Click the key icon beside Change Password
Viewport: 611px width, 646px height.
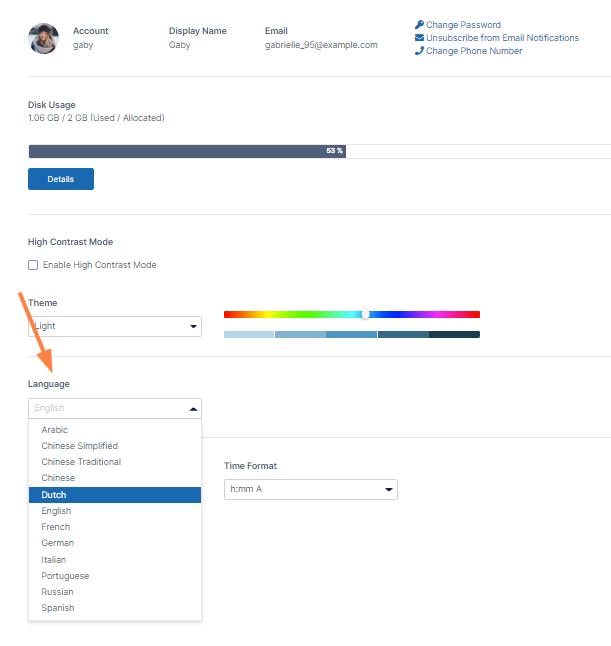coord(419,25)
